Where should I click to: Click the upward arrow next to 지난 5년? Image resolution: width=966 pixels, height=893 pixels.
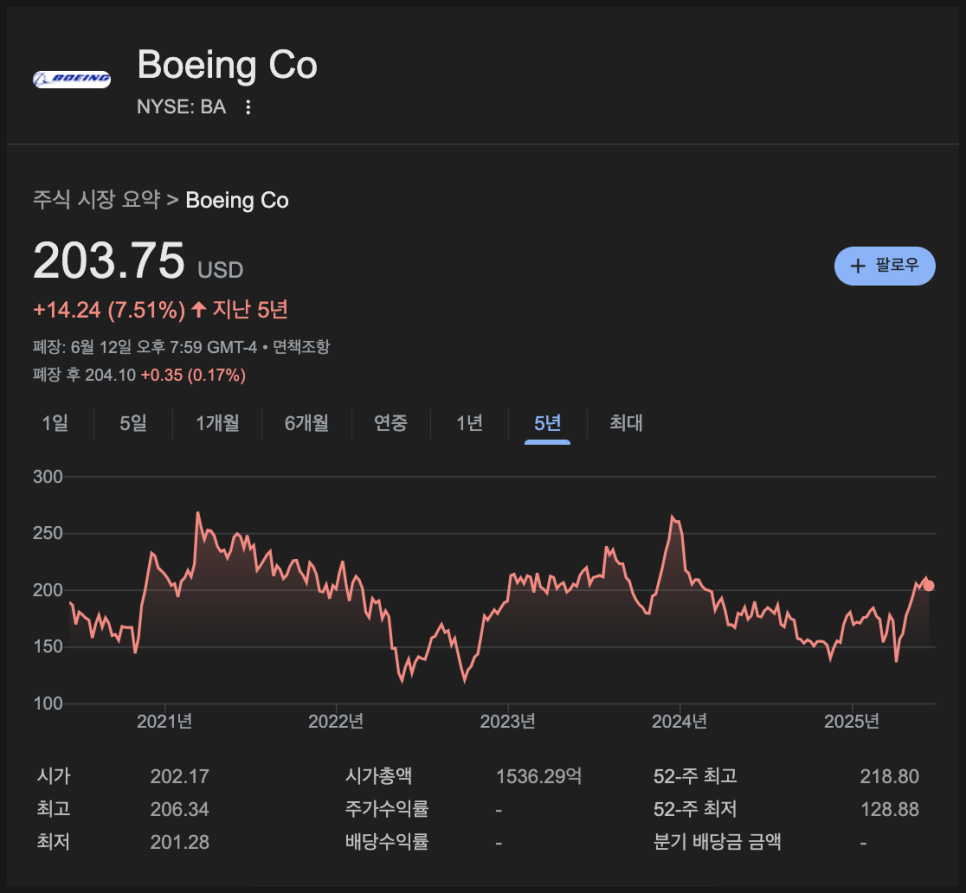click(x=198, y=309)
